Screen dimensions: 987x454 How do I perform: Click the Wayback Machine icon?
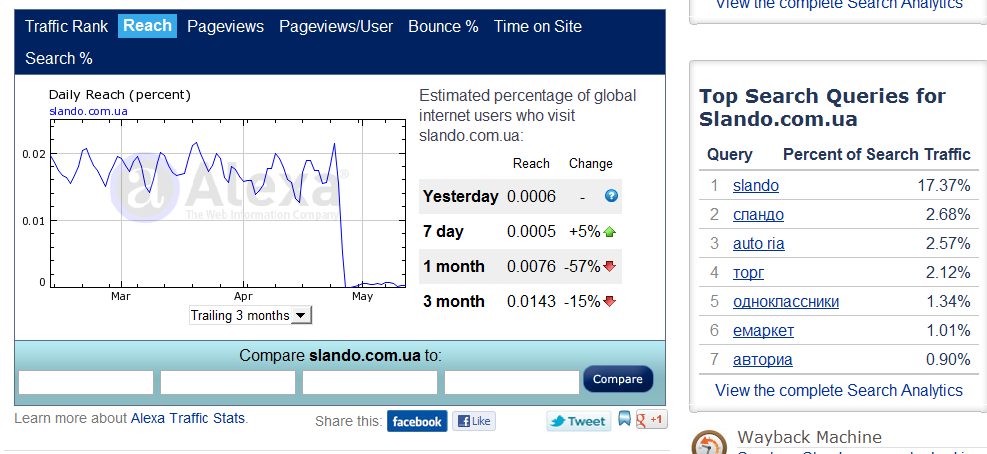pyautogui.click(x=710, y=444)
